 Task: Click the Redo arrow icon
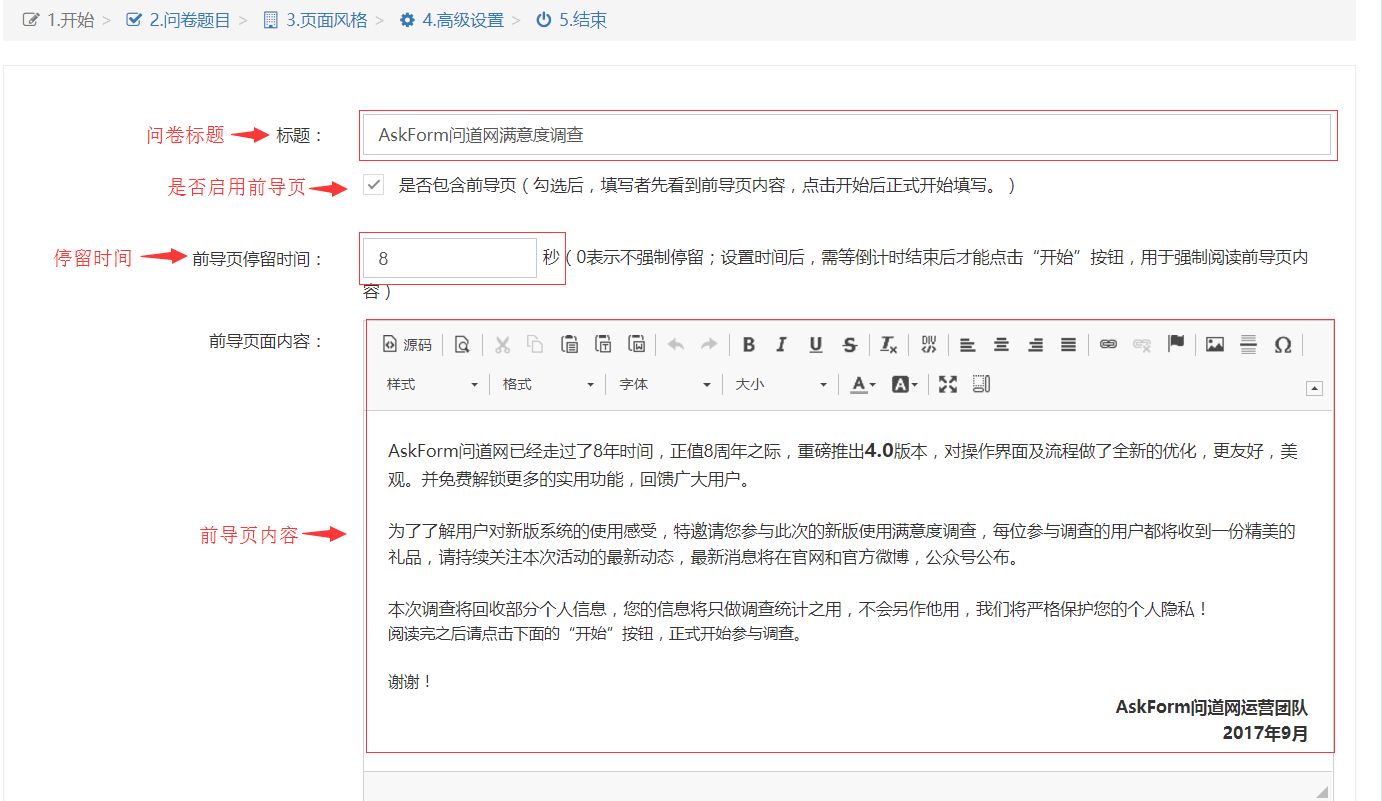[x=709, y=345]
